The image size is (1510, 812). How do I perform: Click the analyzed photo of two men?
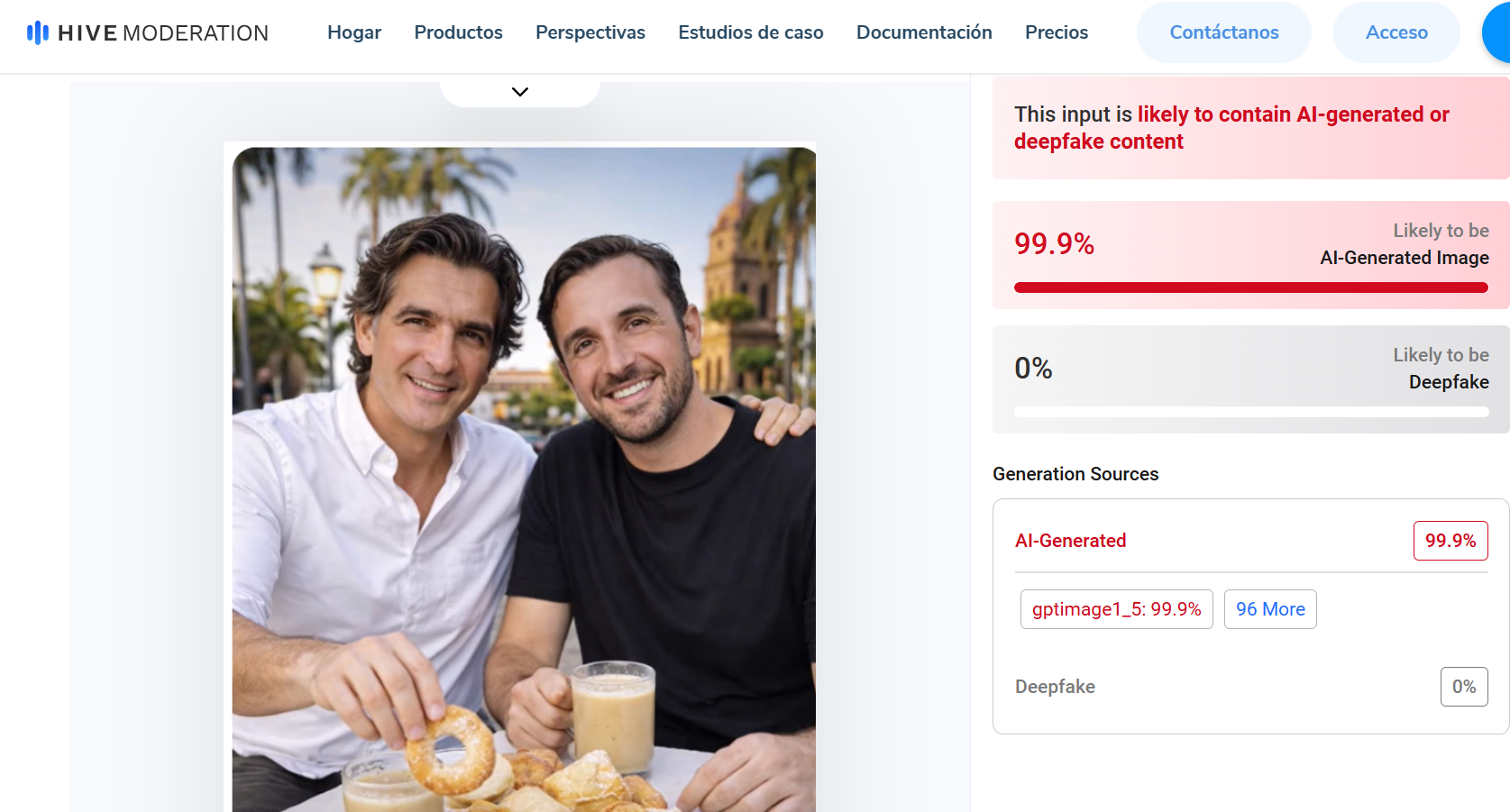click(x=524, y=479)
